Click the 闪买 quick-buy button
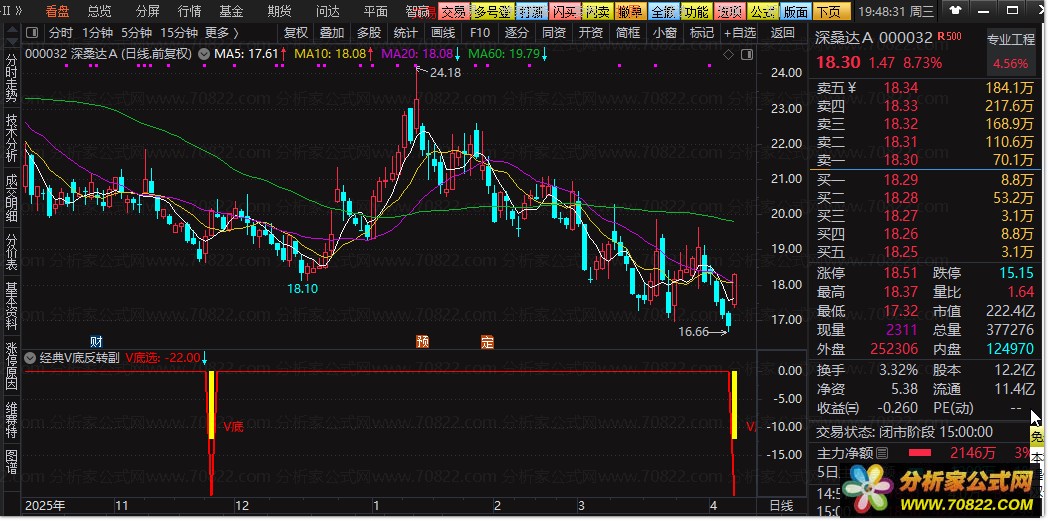This screenshot has width=1050, height=521. (x=563, y=11)
